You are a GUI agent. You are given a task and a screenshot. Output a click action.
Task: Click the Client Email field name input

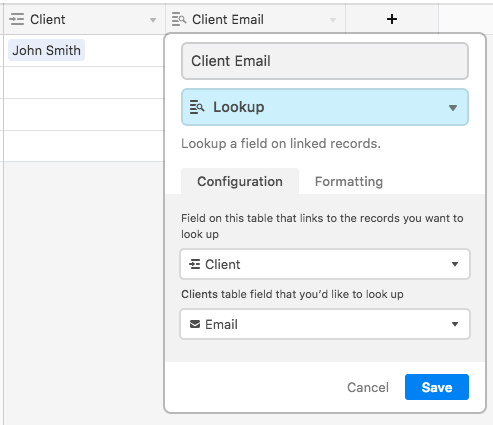325,61
